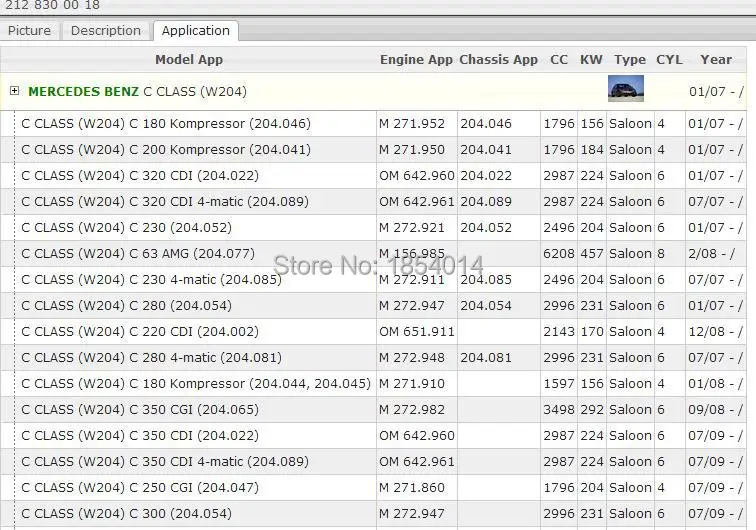Select row C 200 Kompressor (204.041)
This screenshot has height=530, width=756.
click(374, 150)
